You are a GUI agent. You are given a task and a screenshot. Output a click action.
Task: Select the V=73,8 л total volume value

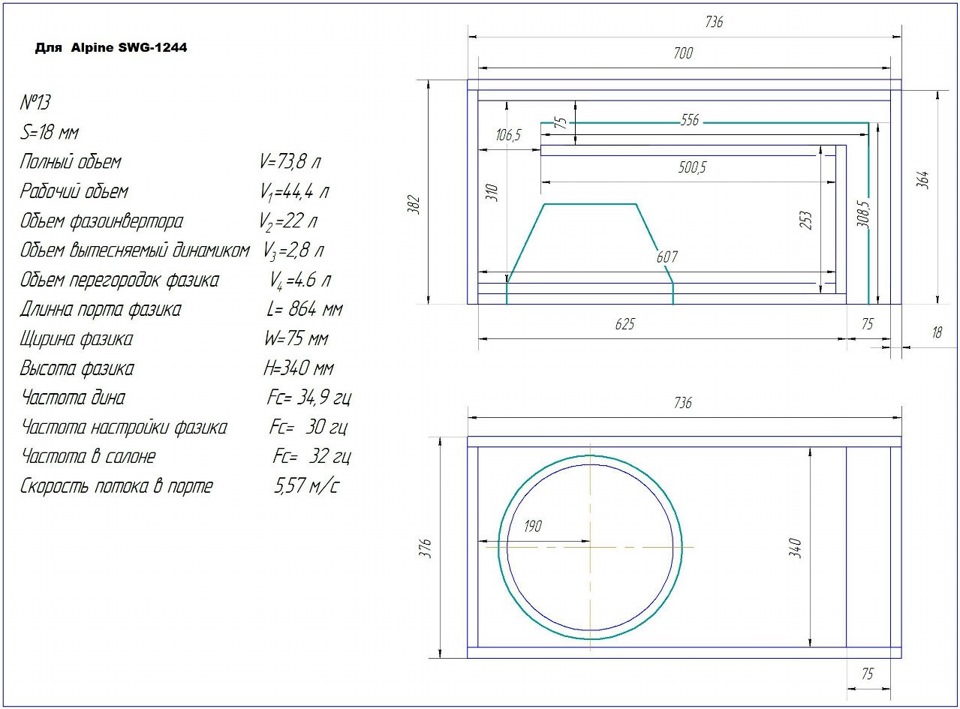tap(288, 162)
